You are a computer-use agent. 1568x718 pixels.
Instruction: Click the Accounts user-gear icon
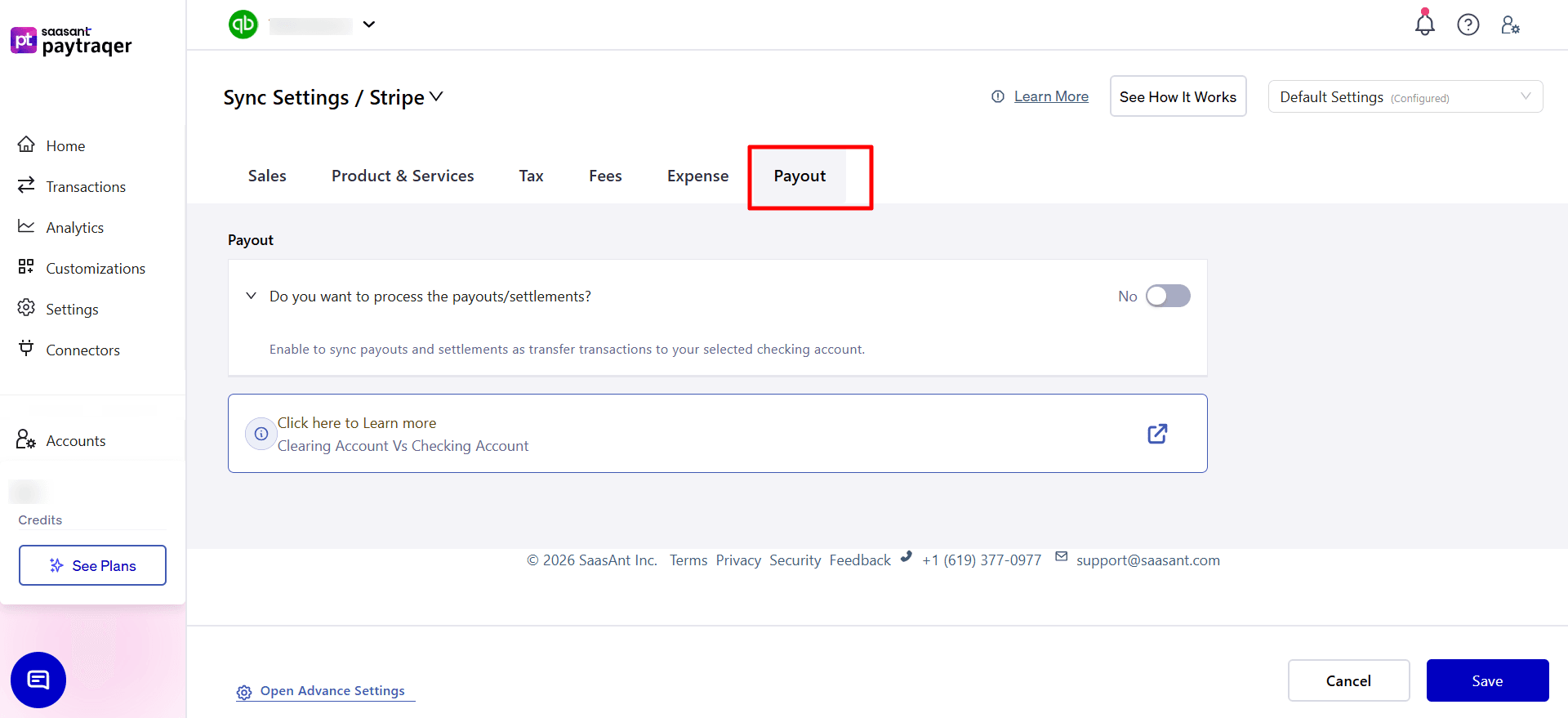pyautogui.click(x=25, y=439)
